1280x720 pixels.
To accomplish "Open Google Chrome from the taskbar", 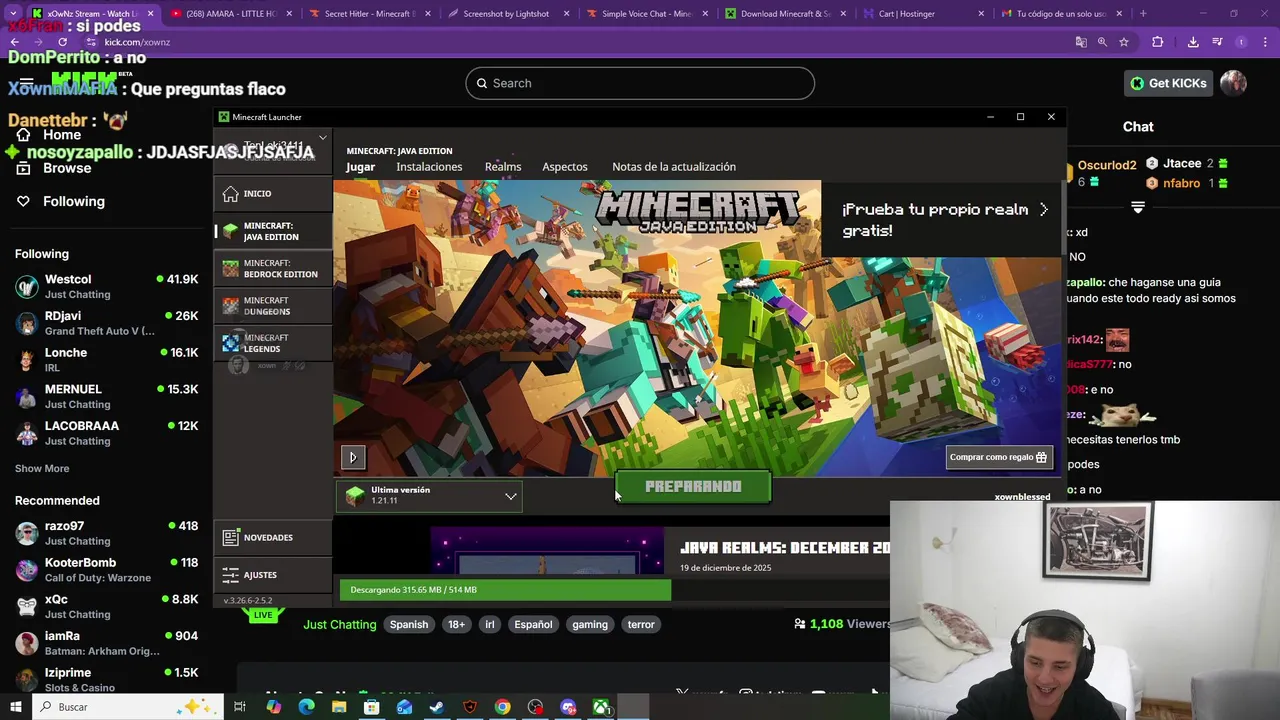I will (x=502, y=707).
